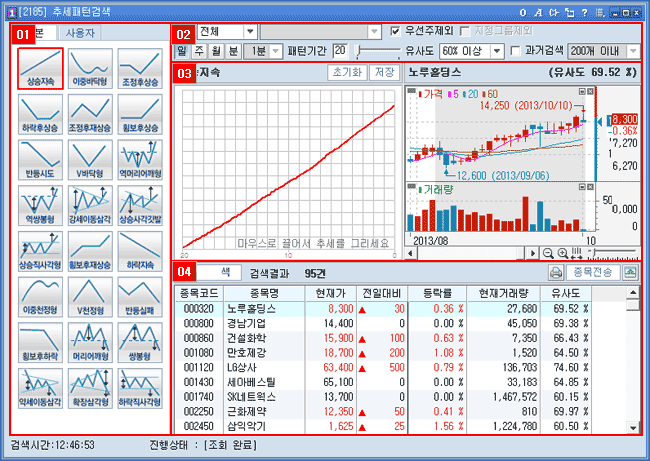Select the 하락후상승 pattern icon

coord(39,114)
